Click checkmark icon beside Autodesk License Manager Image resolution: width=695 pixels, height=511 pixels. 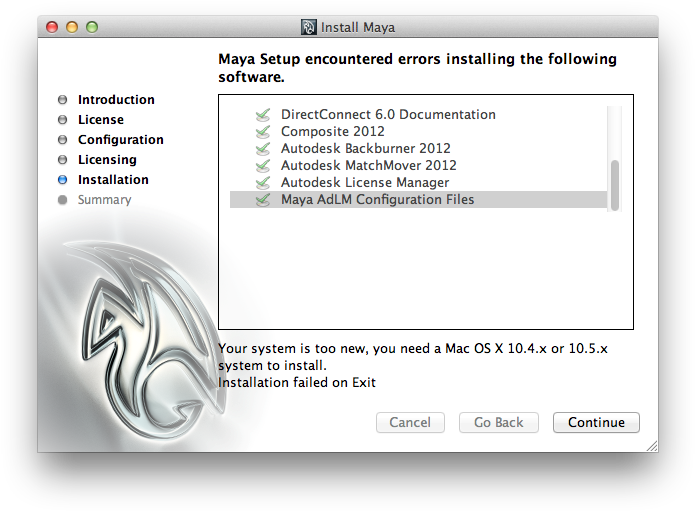tap(263, 183)
